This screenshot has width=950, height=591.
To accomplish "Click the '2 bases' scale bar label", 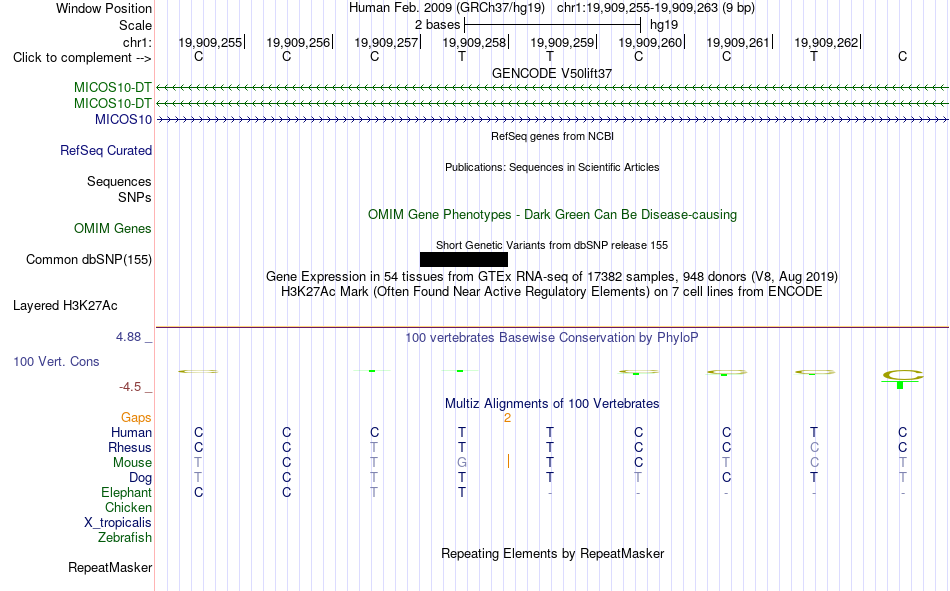I will click(437, 25).
